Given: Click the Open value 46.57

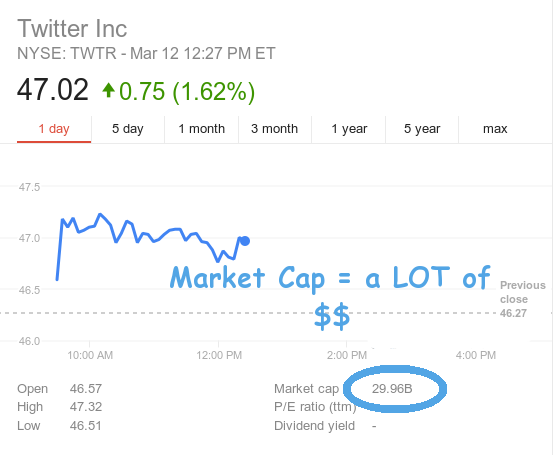Looking at the screenshot, I should coord(86,389).
